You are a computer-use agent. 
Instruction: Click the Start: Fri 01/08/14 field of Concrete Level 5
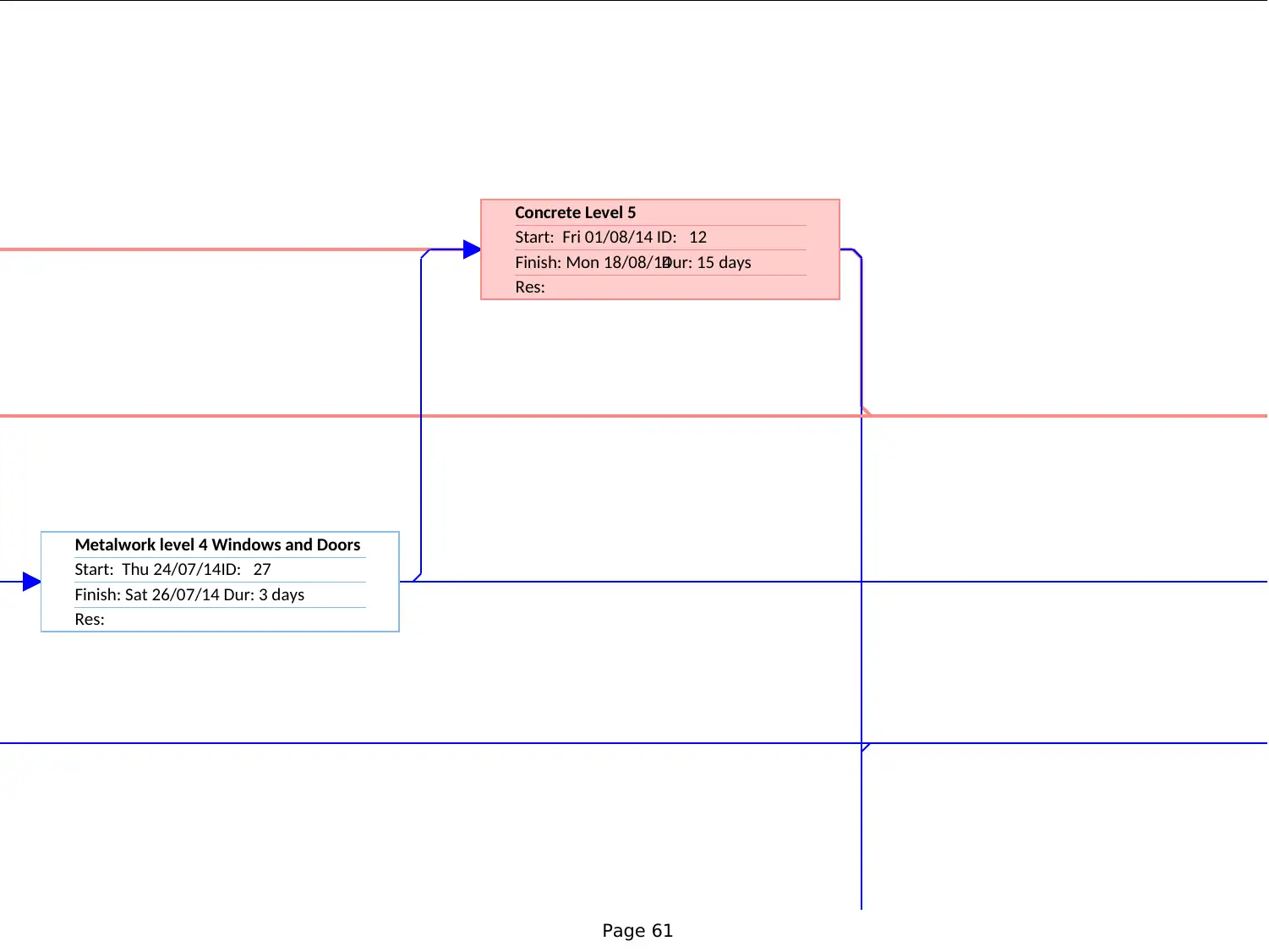point(584,238)
